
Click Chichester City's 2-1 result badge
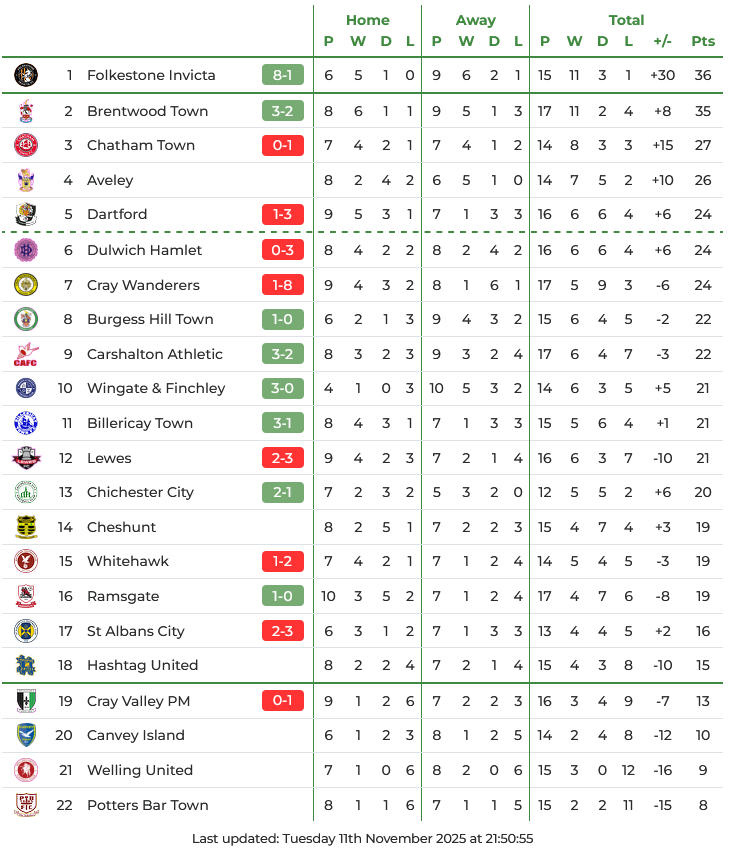click(x=283, y=492)
